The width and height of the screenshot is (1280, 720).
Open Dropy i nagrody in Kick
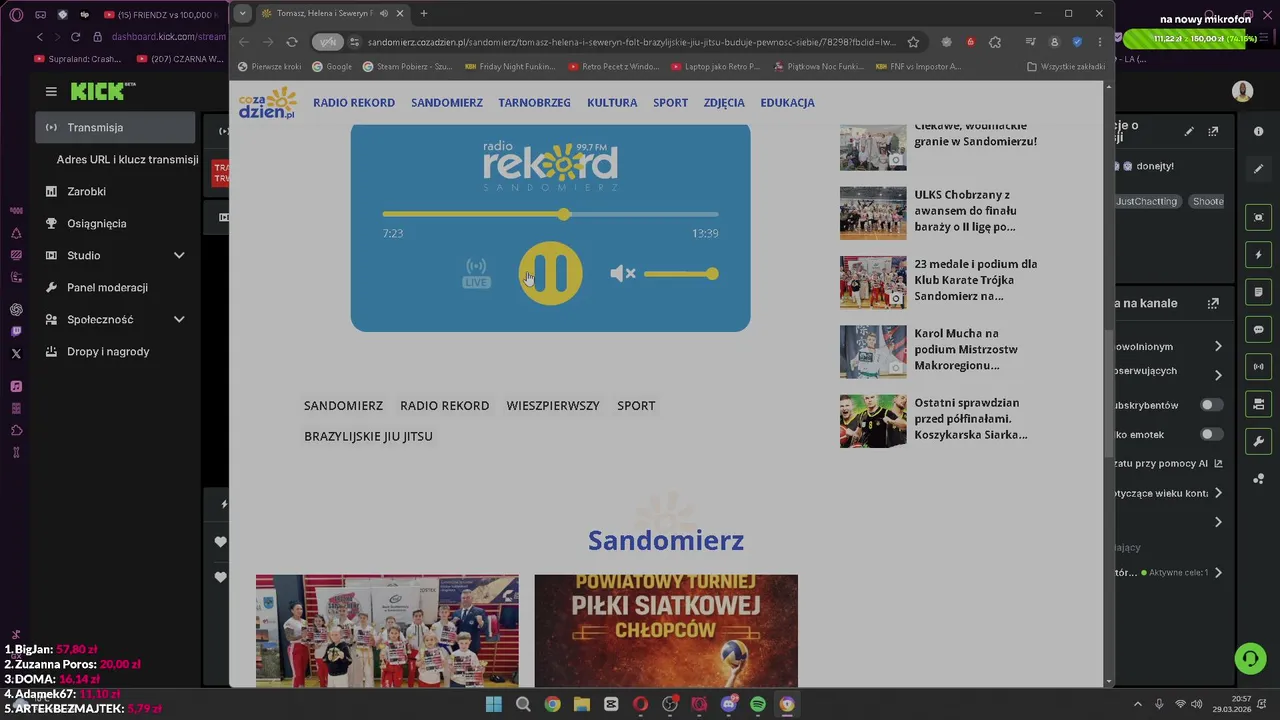(x=108, y=351)
